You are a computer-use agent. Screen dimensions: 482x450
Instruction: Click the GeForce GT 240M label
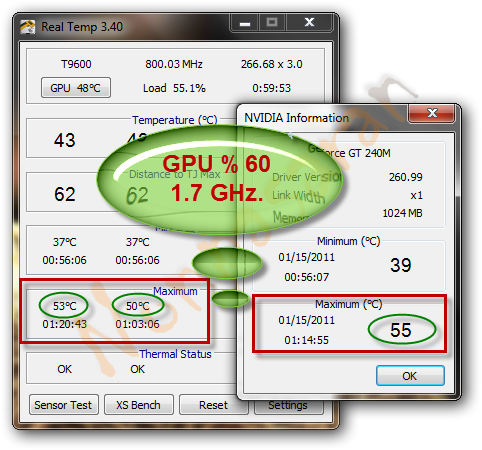(349, 153)
